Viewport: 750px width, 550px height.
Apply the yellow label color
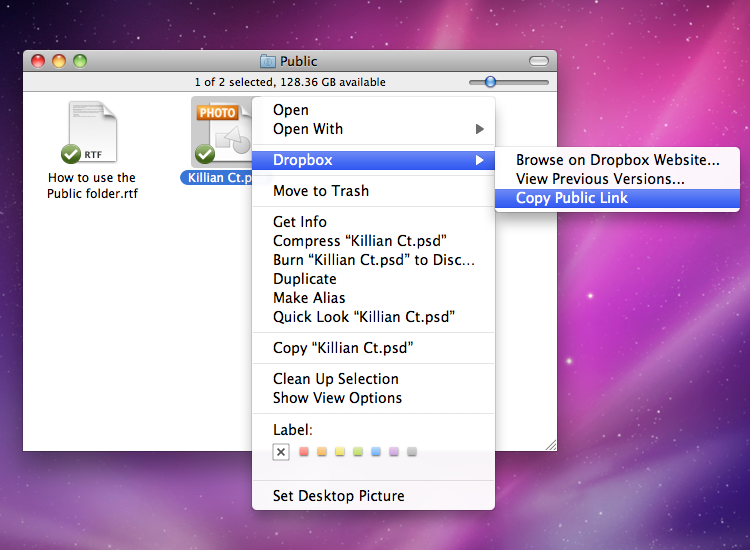(x=339, y=452)
